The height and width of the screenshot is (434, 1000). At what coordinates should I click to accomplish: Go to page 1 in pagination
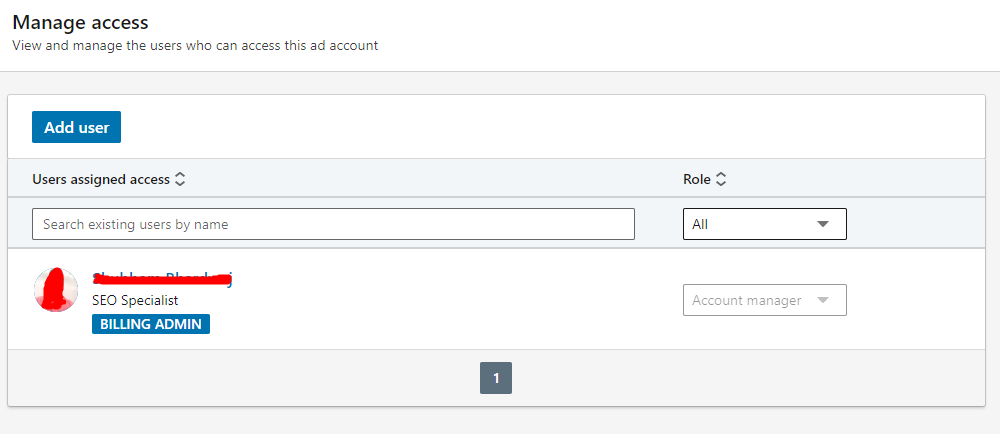click(496, 378)
